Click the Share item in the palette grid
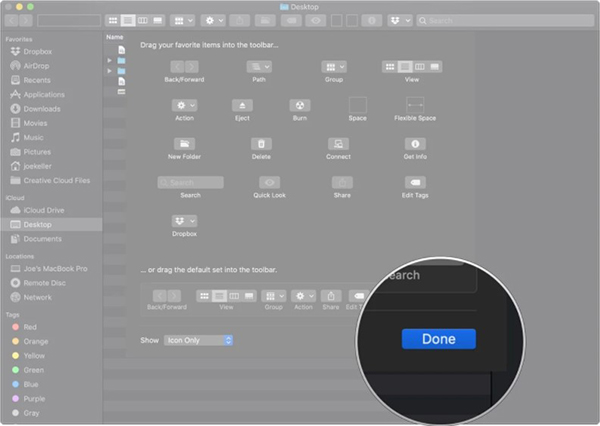This screenshot has width=600, height=426. click(342, 183)
